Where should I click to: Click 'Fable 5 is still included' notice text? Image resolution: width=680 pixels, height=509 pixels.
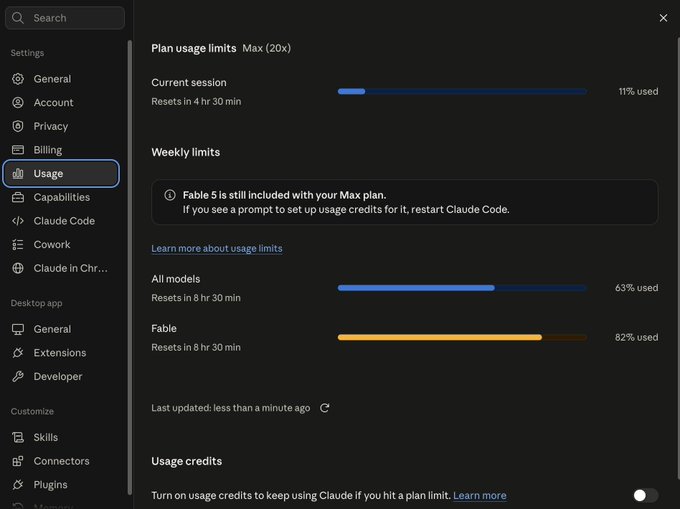click(284, 195)
